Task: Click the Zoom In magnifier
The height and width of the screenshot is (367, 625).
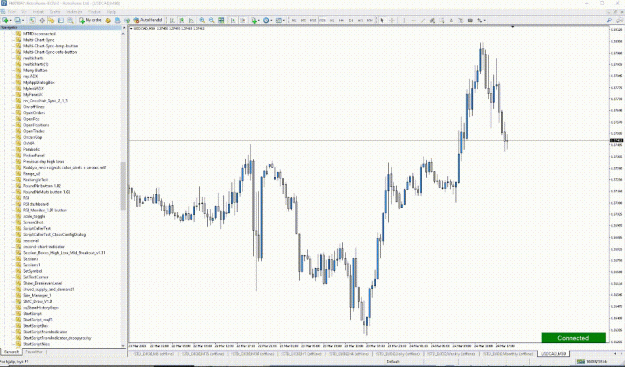Action: [x=202, y=20]
